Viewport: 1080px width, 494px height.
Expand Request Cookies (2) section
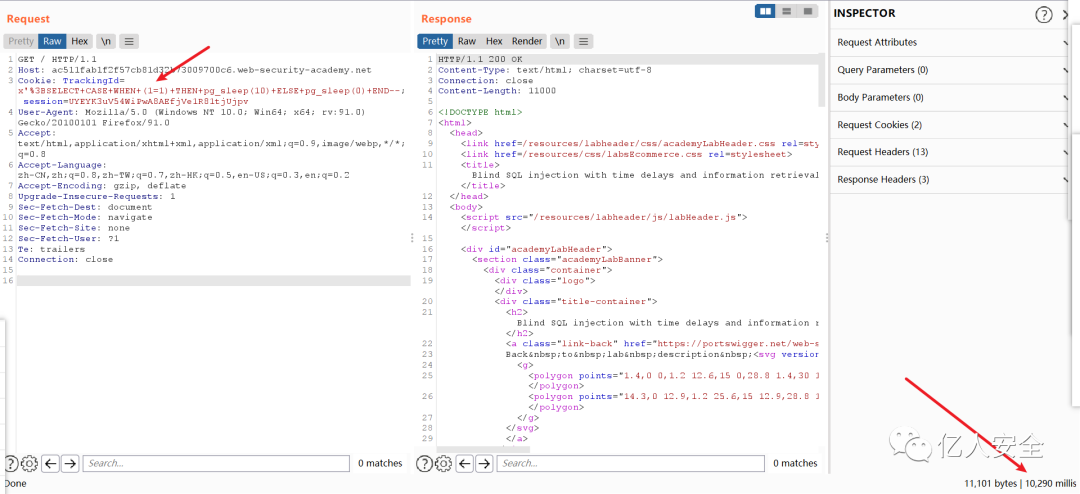tap(951, 125)
